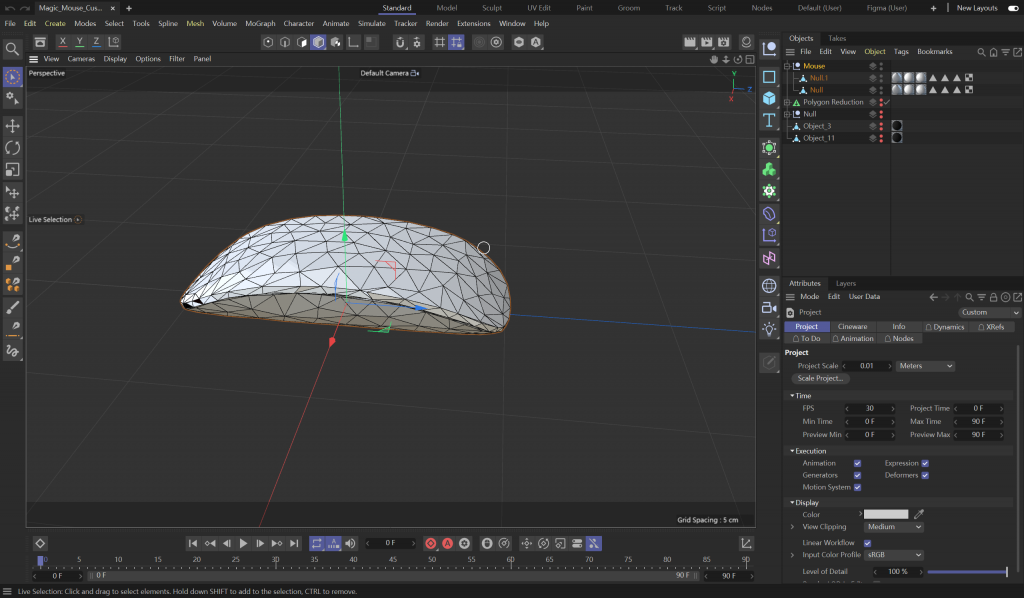Click the Display Color swatch
The image size is (1024, 598).
point(886,514)
